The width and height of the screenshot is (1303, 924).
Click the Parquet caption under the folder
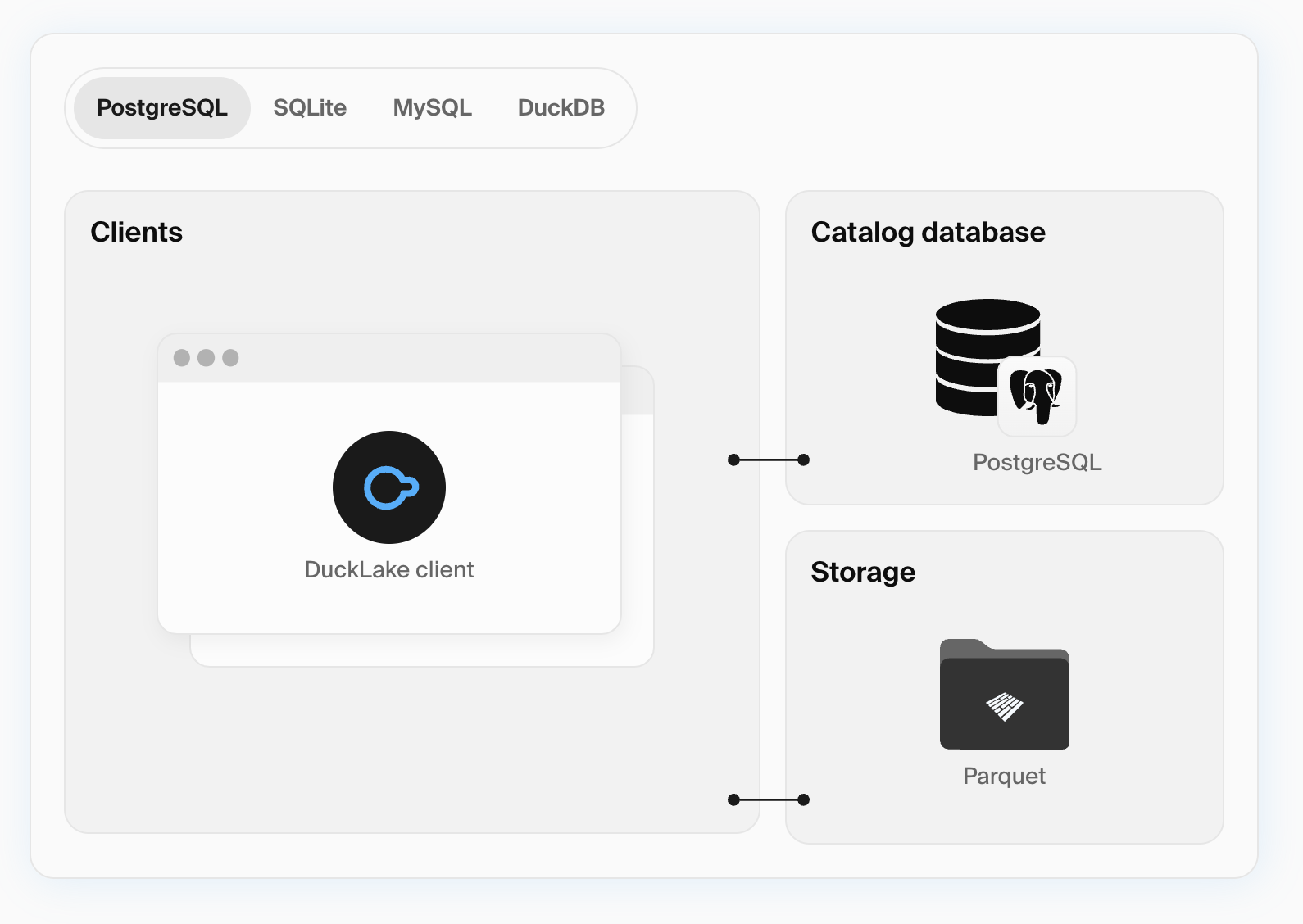click(x=1004, y=777)
